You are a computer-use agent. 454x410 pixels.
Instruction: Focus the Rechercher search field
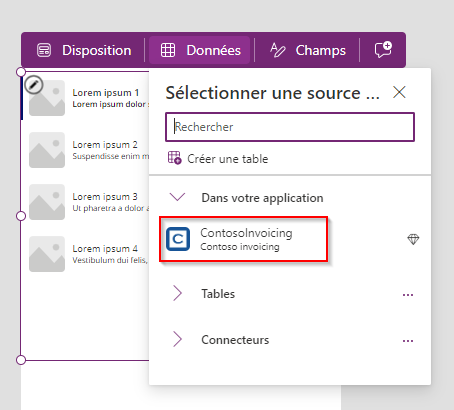point(290,127)
